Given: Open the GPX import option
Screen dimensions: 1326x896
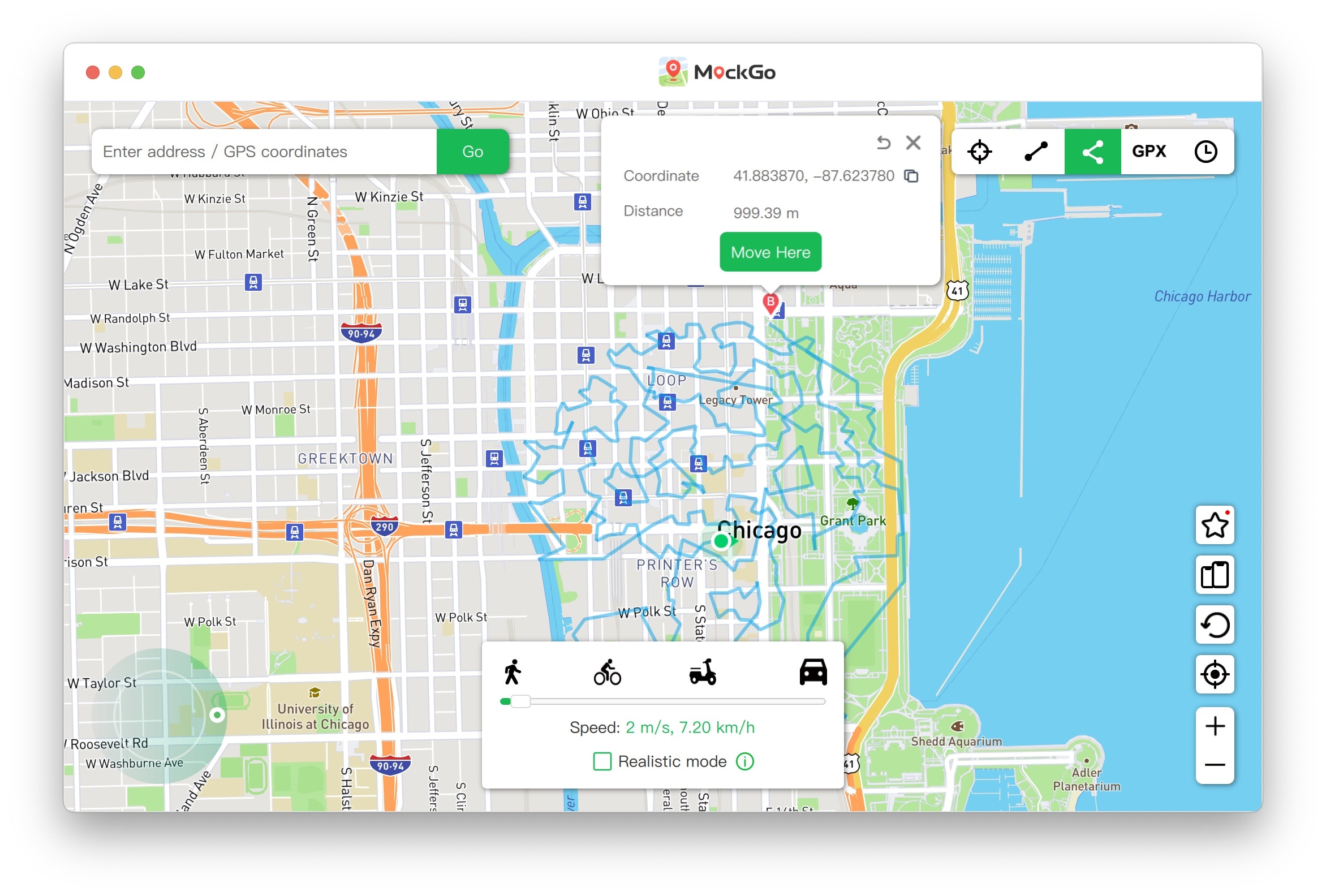Looking at the screenshot, I should [1148, 152].
